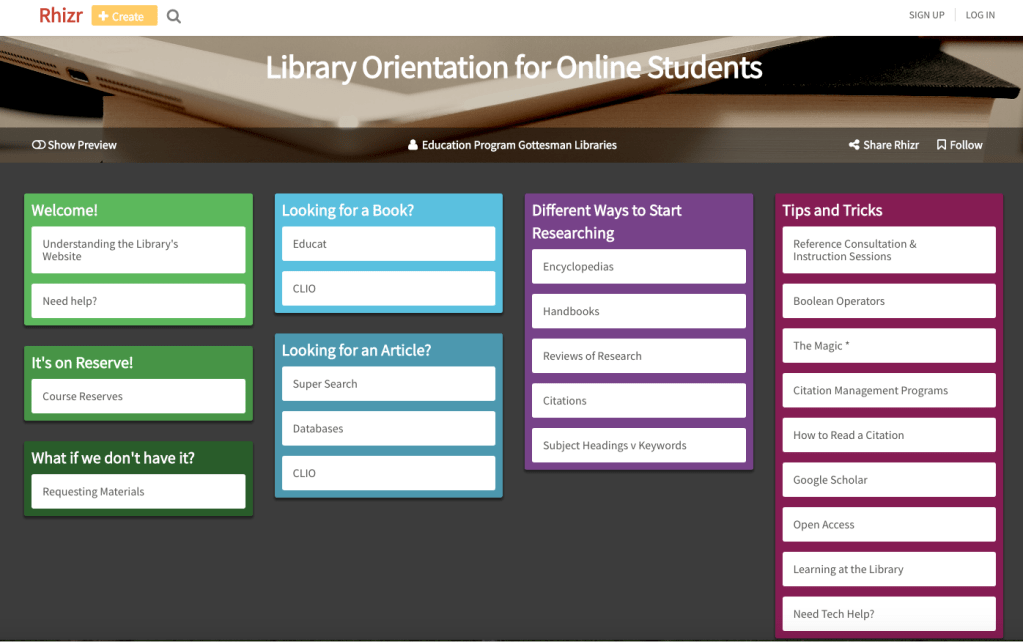Click the search magnifier icon
Screen dimensions: 1023x642
click(174, 16)
